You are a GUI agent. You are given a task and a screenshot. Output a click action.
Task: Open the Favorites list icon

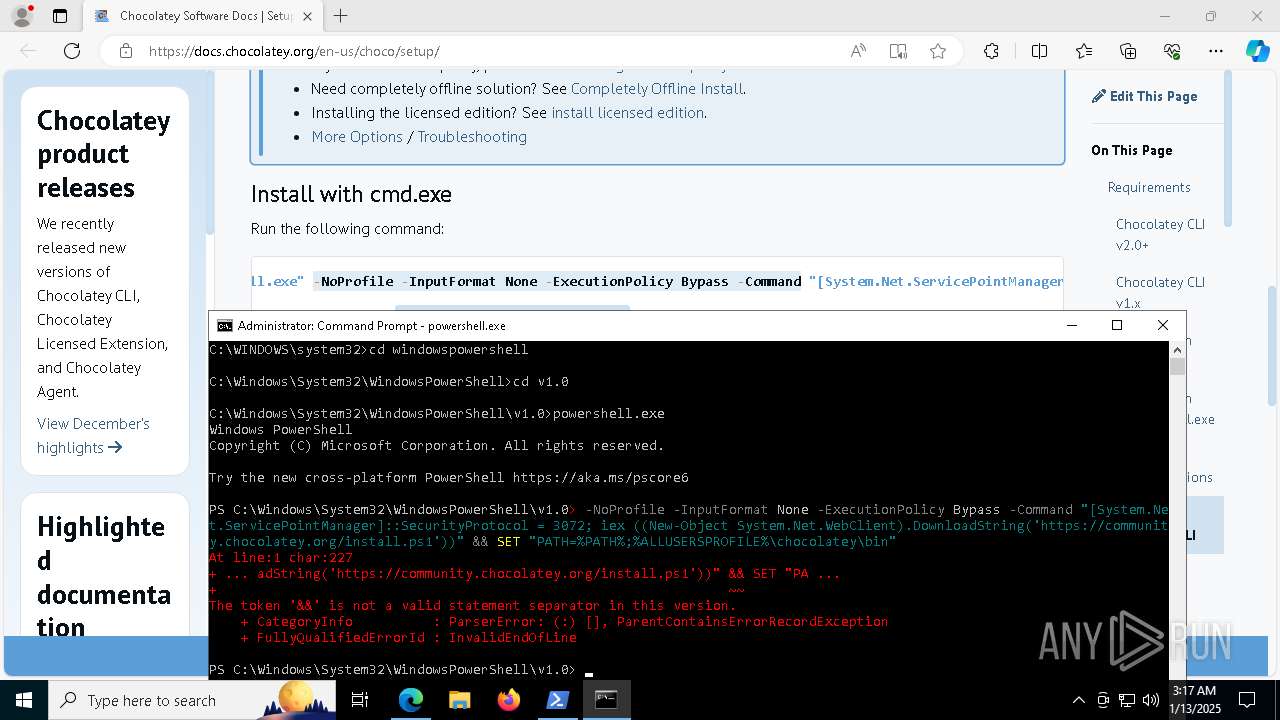[1084, 51]
